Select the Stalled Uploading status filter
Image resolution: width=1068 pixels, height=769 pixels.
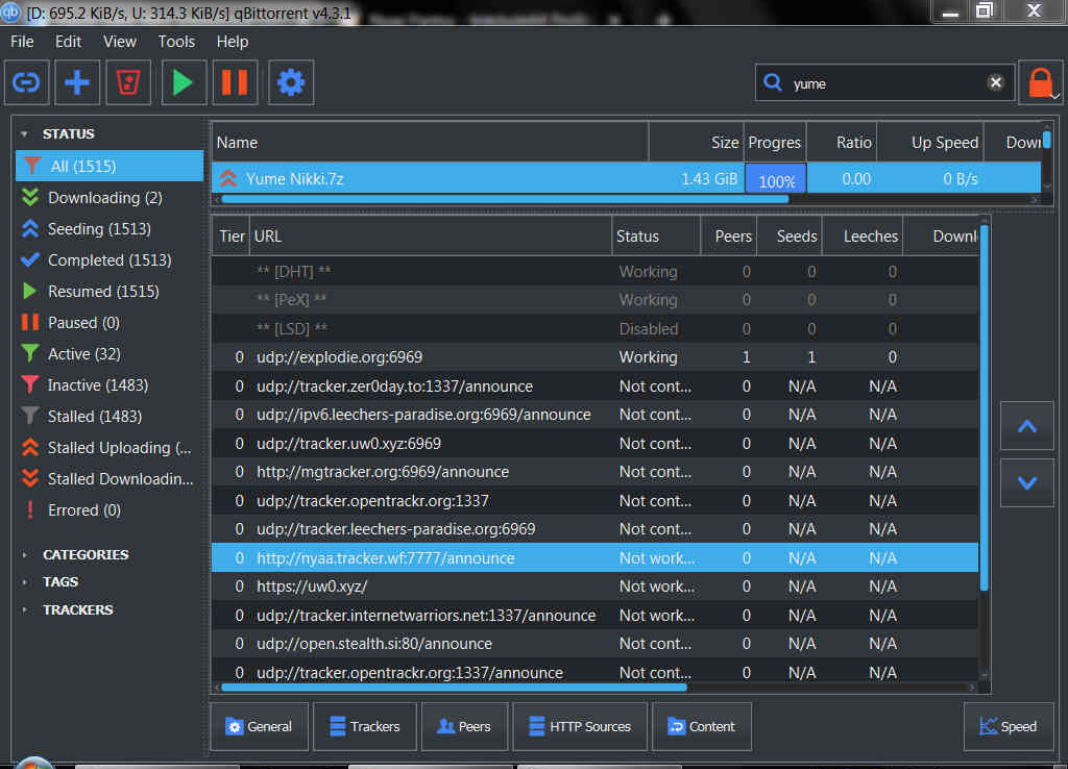coord(110,448)
